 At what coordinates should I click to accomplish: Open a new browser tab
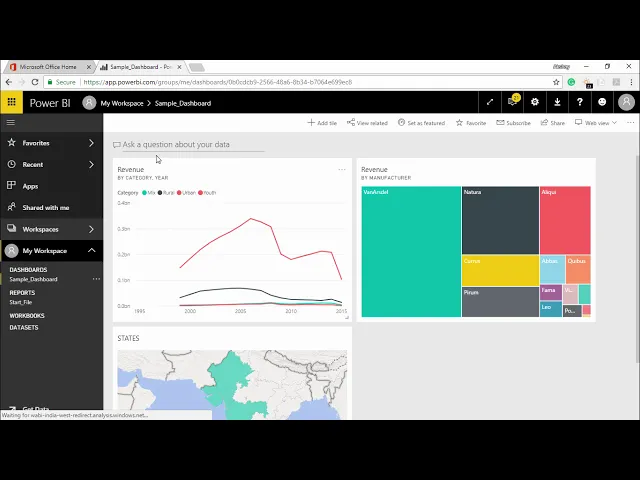[197, 67]
